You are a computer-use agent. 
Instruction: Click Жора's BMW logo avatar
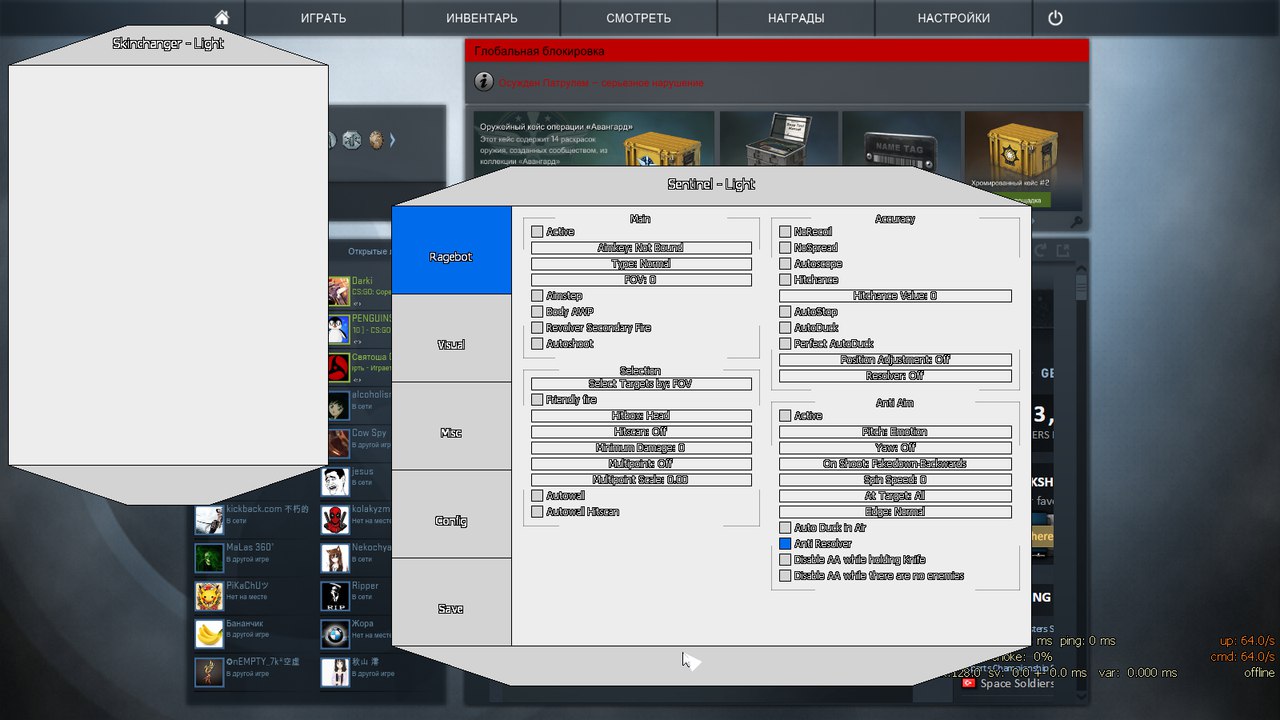tap(335, 634)
